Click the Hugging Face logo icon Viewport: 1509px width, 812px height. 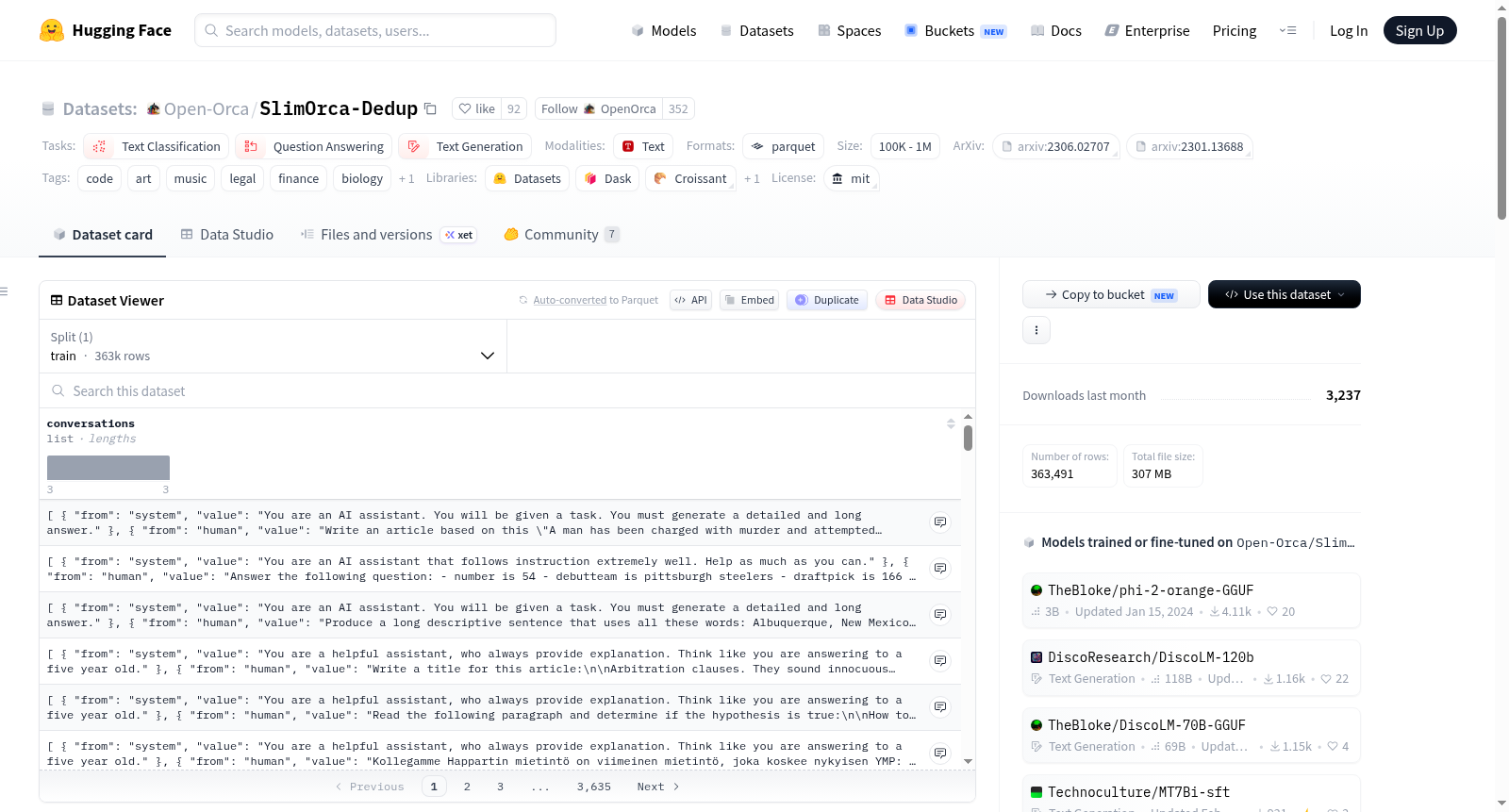52,30
